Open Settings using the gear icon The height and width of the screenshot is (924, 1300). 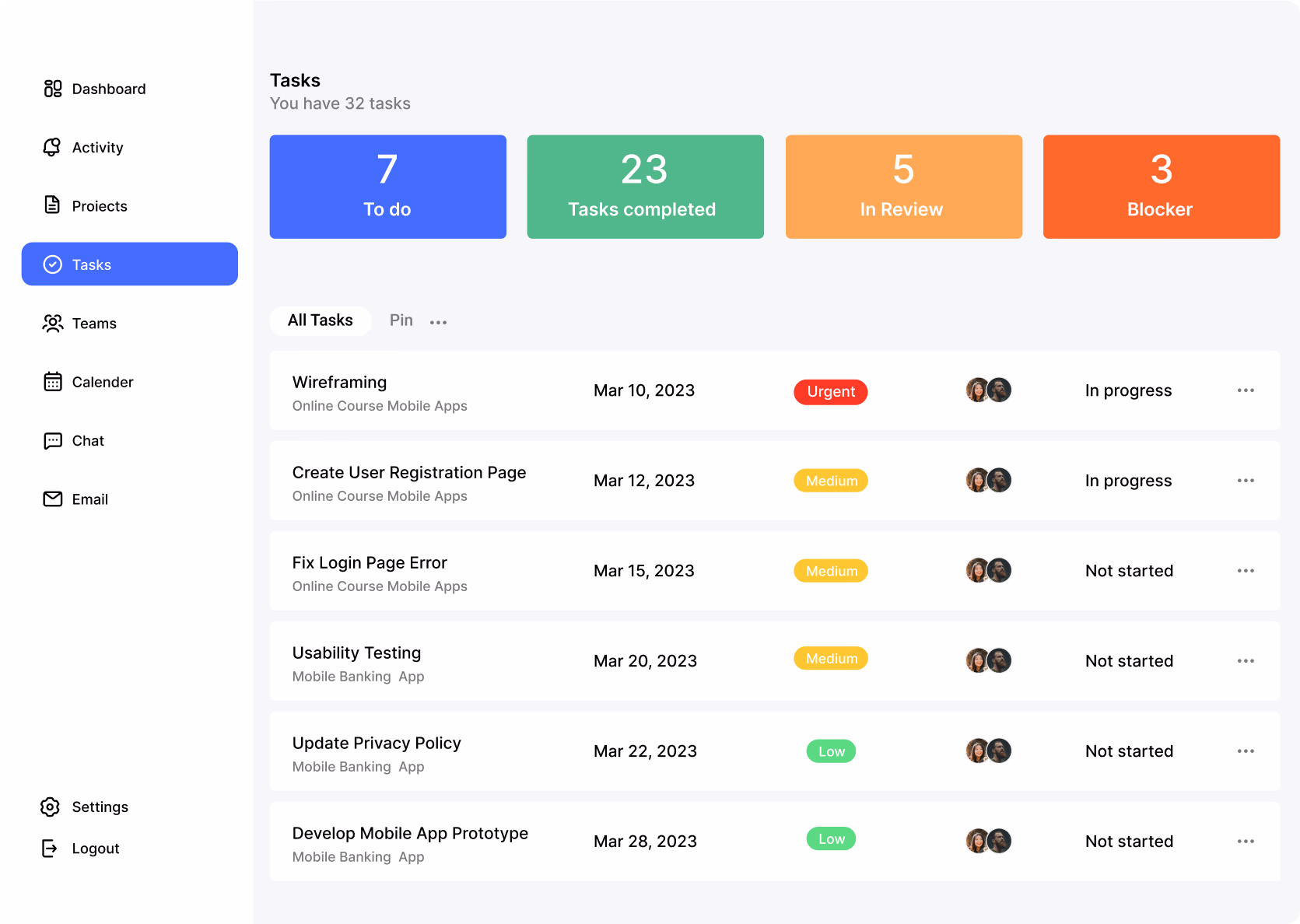tap(50, 807)
